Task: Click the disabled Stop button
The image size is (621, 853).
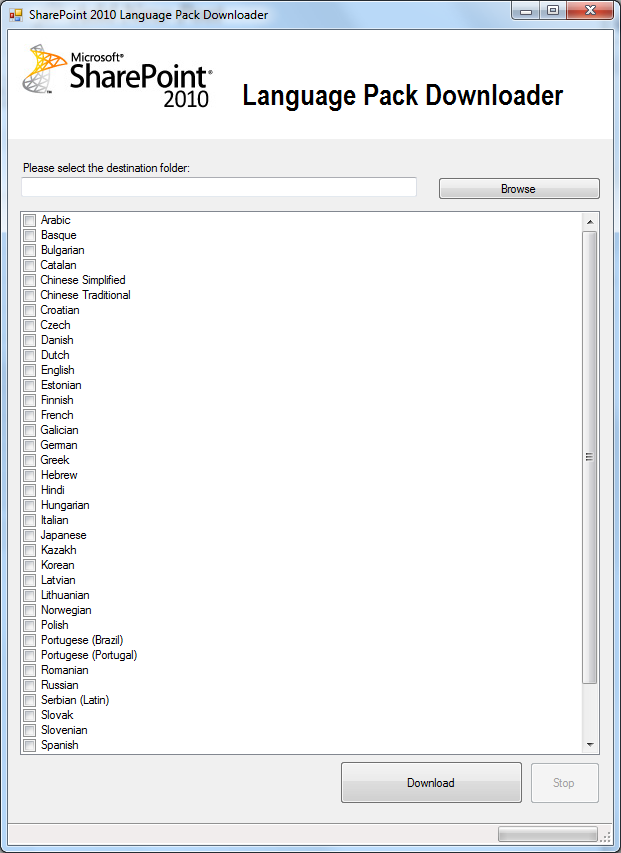Action: [564, 783]
